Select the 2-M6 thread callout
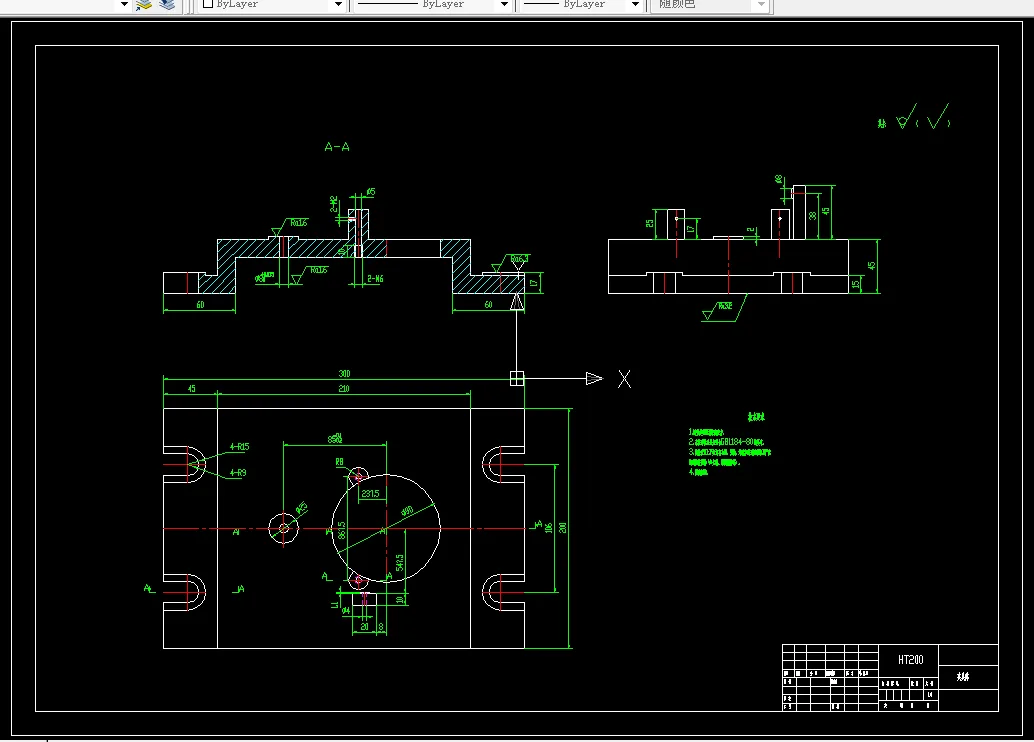The width and height of the screenshot is (1034, 742). click(375, 279)
